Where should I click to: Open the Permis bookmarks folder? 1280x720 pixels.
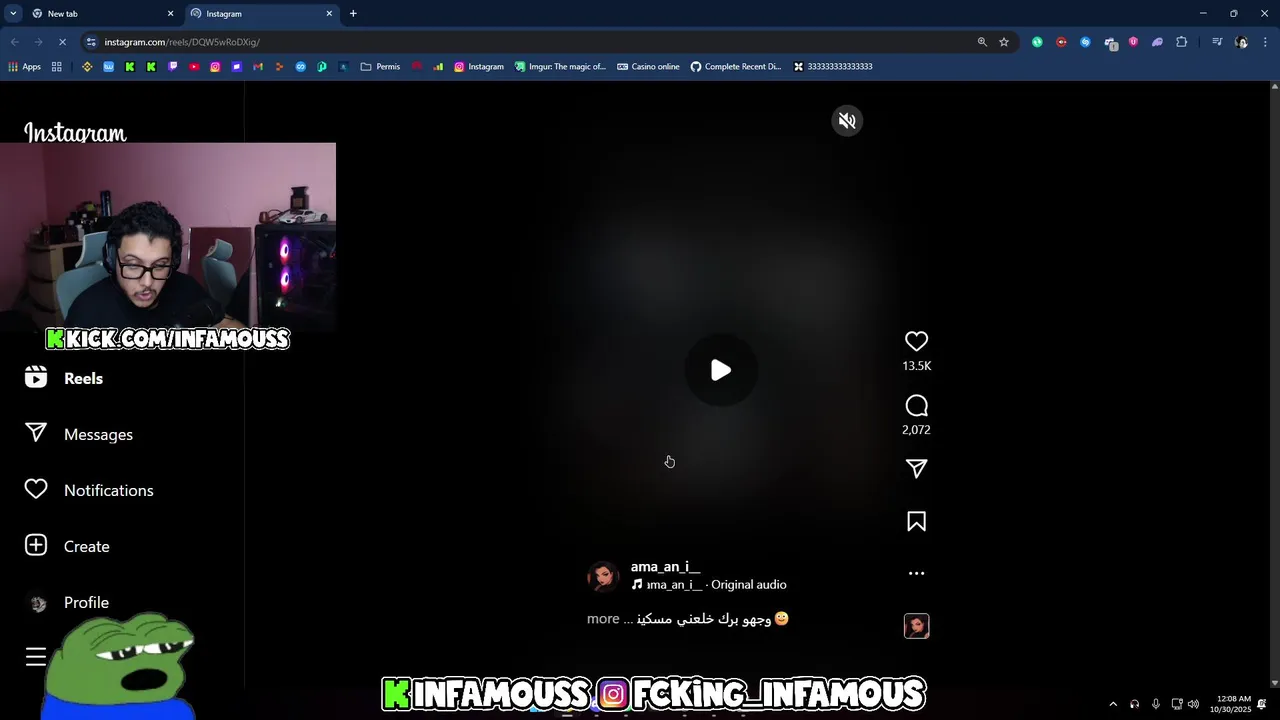(x=380, y=67)
